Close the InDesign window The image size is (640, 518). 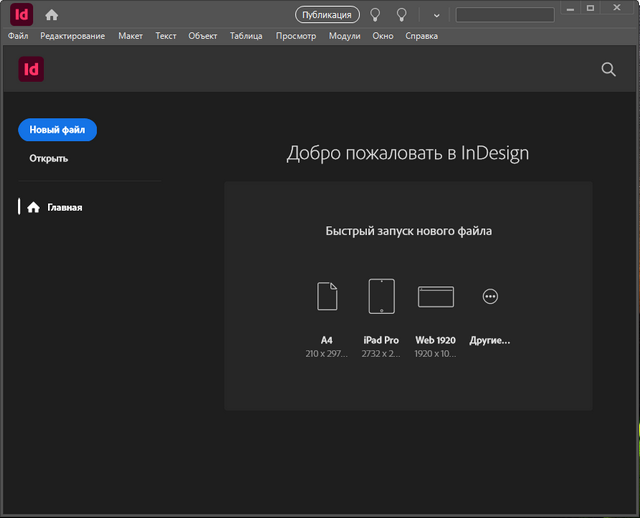[x=617, y=8]
